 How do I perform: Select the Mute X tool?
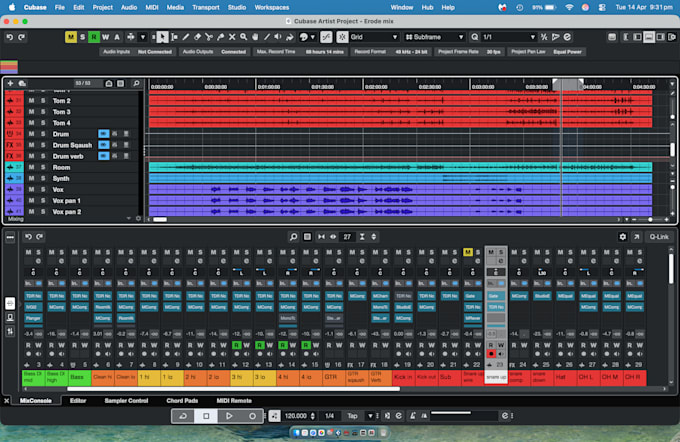(232, 37)
